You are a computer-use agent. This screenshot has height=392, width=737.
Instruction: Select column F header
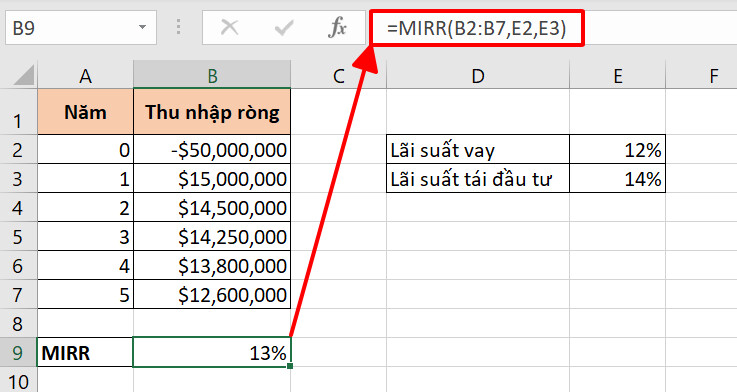tap(701, 75)
